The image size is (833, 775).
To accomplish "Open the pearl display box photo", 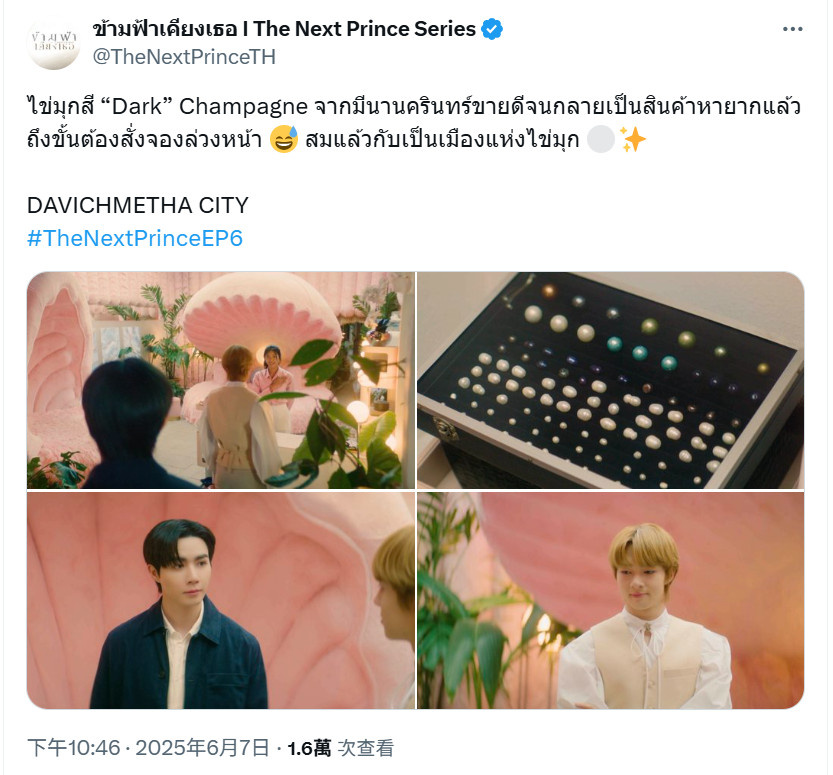I will click(x=610, y=380).
